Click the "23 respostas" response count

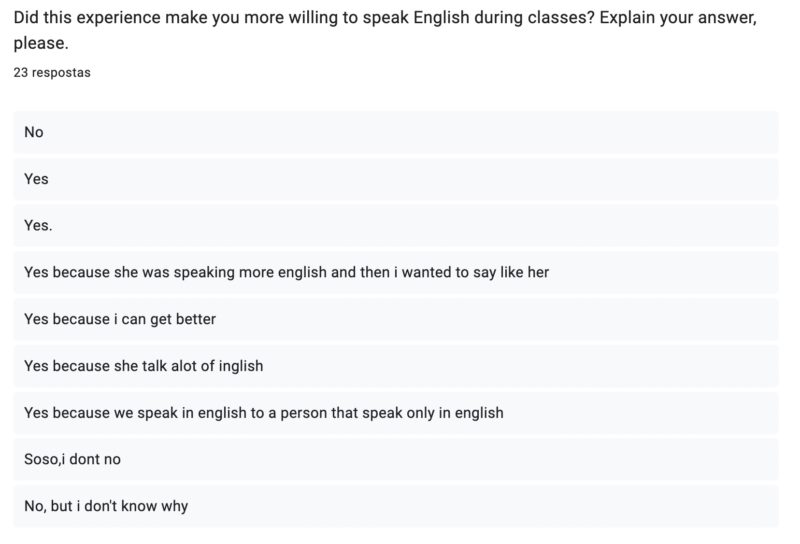point(52,72)
